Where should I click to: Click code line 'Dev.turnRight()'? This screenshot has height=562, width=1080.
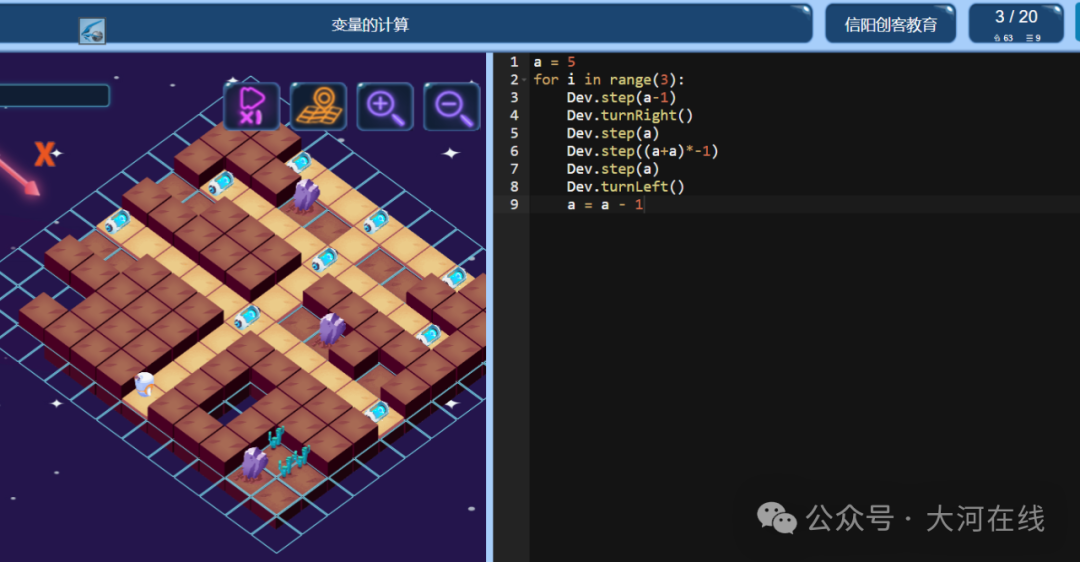click(x=630, y=116)
